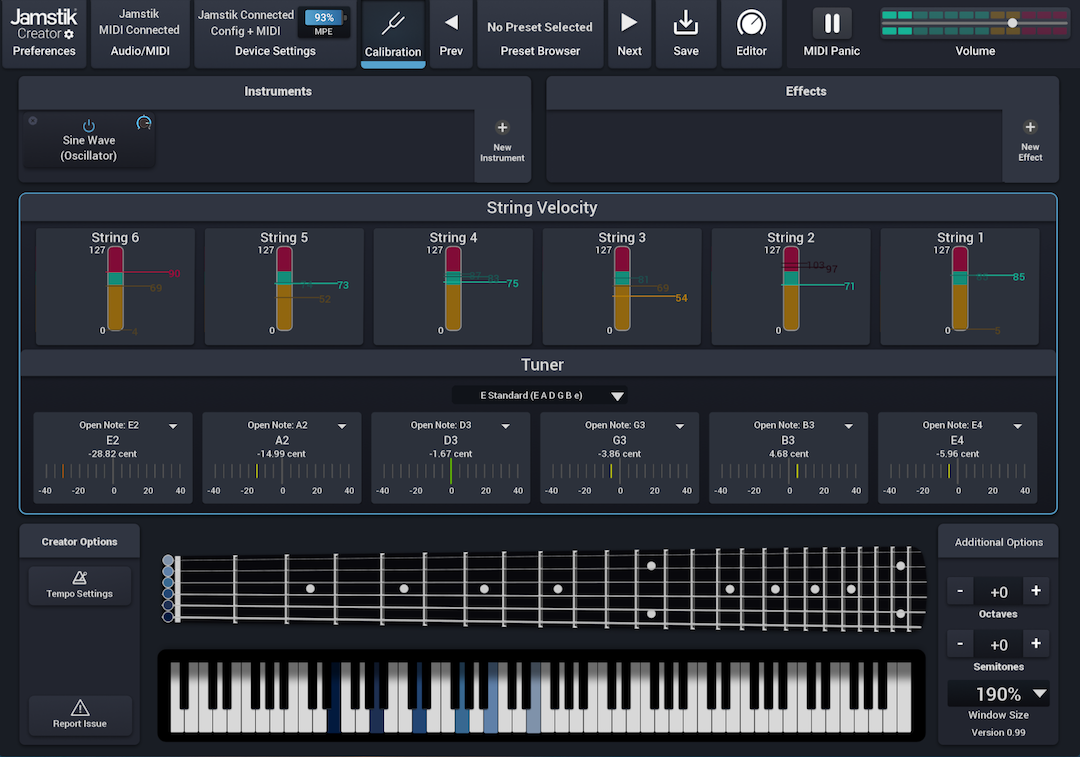This screenshot has width=1080, height=757.
Task: Click the String 5 velocity meter
Action: point(284,289)
